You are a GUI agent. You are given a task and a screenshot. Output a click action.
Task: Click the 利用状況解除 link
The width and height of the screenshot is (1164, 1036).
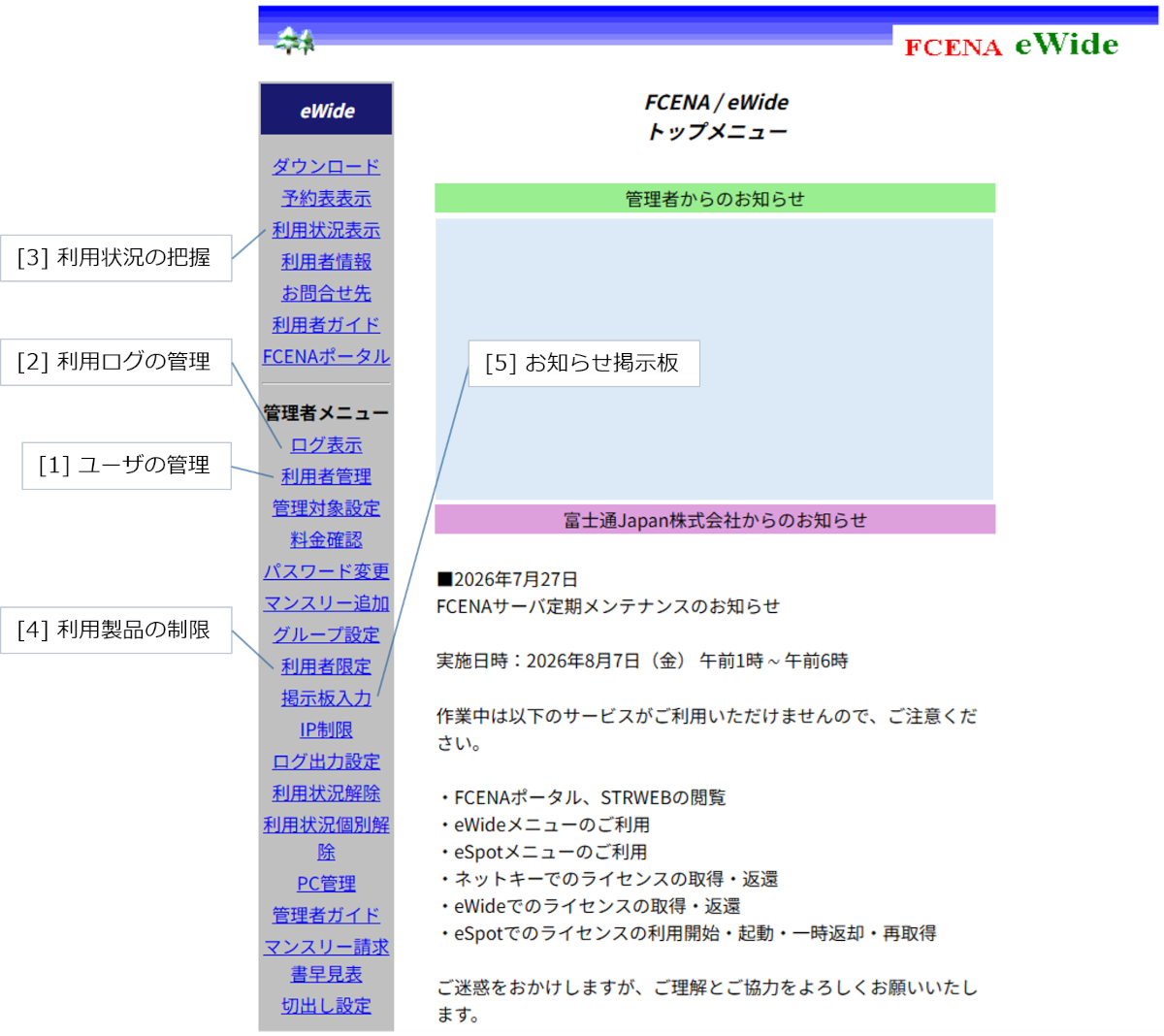[x=326, y=793]
